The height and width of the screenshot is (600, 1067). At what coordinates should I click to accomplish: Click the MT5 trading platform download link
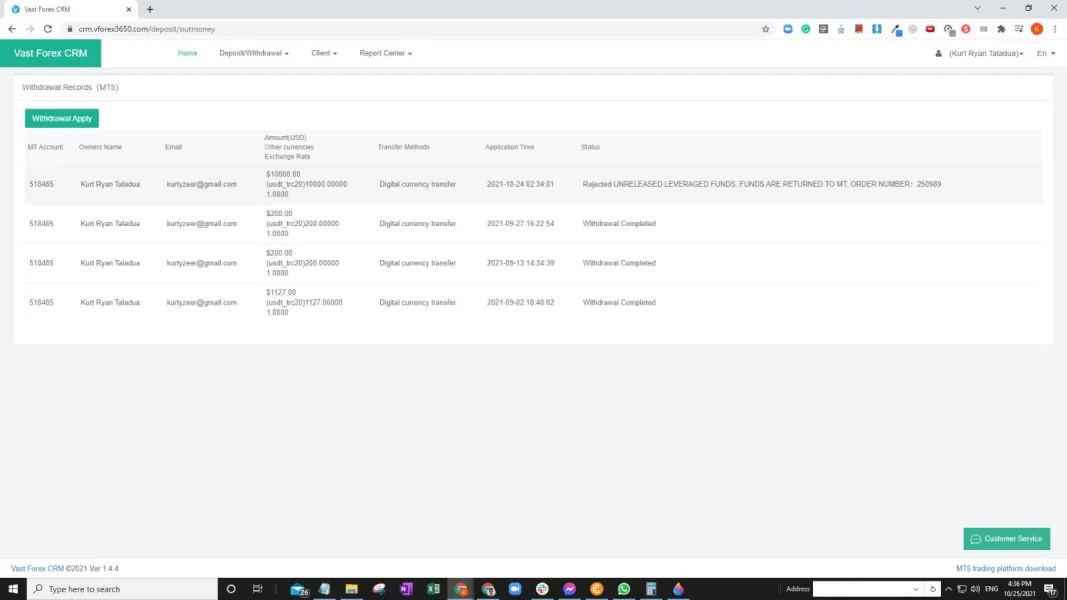[x=1005, y=568]
